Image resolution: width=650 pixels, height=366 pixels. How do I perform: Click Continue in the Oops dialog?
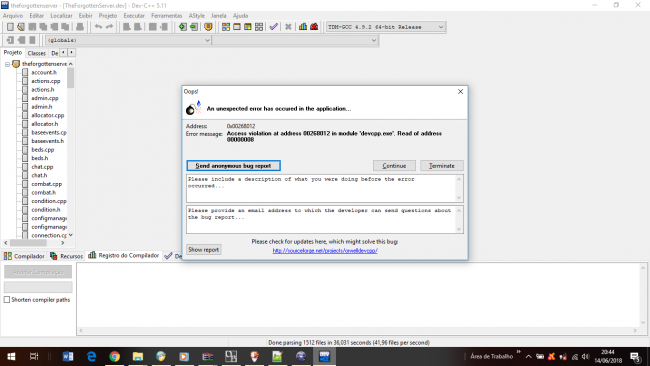click(x=394, y=165)
